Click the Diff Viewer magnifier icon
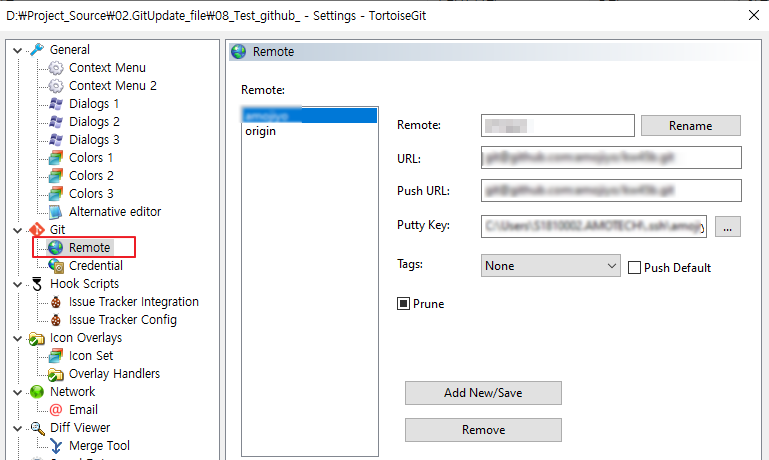Image resolution: width=769 pixels, height=460 pixels. (x=37, y=428)
